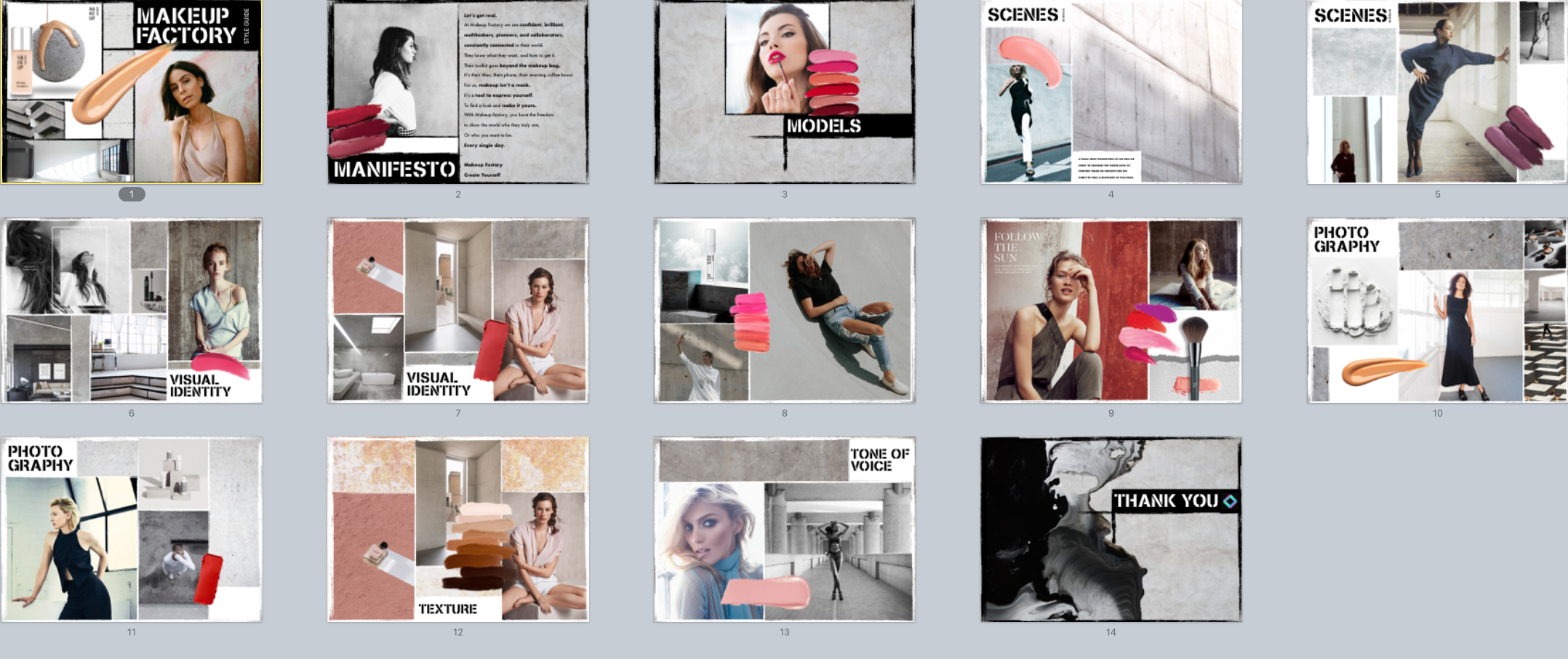Click the slide number 8 label
1568x659 pixels.
point(785,413)
